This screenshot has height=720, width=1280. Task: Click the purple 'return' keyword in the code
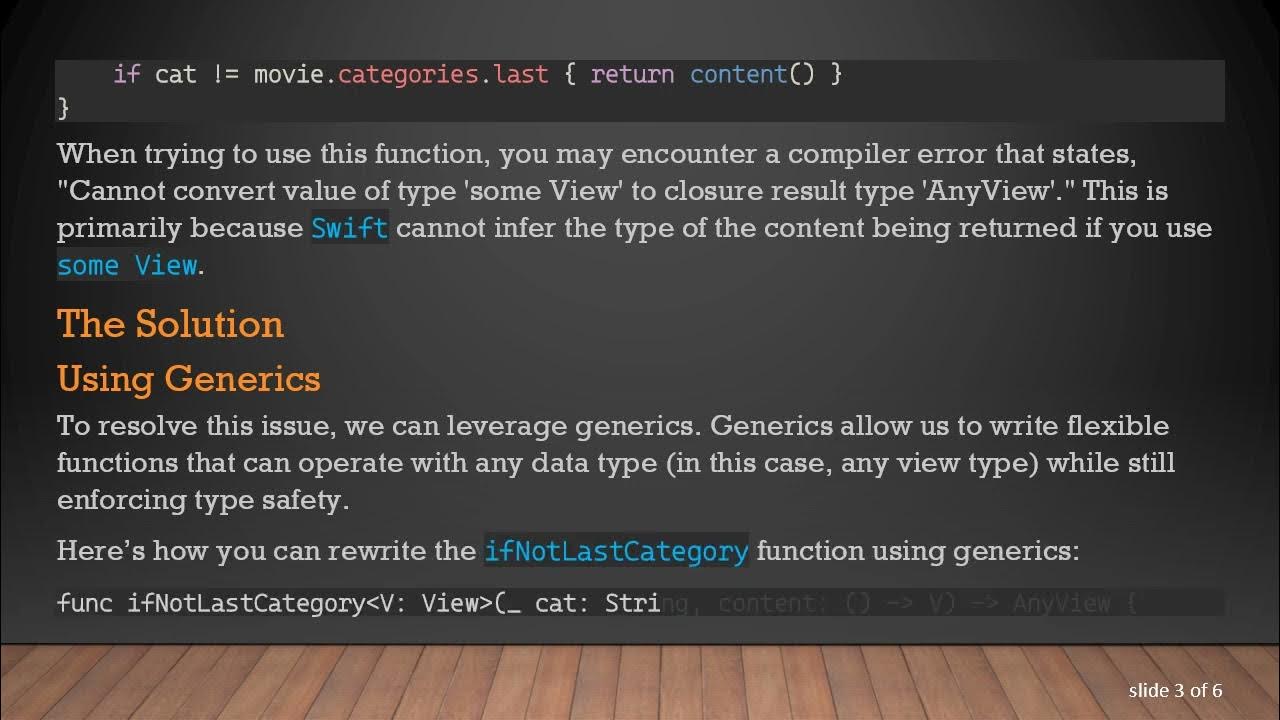pos(632,75)
